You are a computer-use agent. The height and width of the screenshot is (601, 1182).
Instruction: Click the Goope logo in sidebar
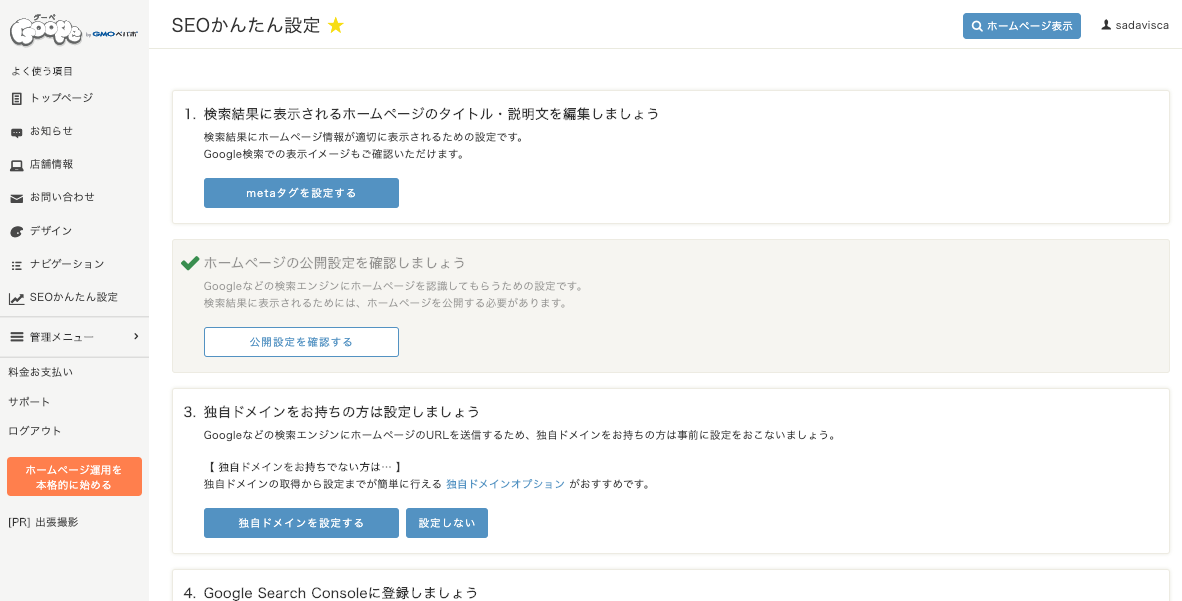[74, 30]
